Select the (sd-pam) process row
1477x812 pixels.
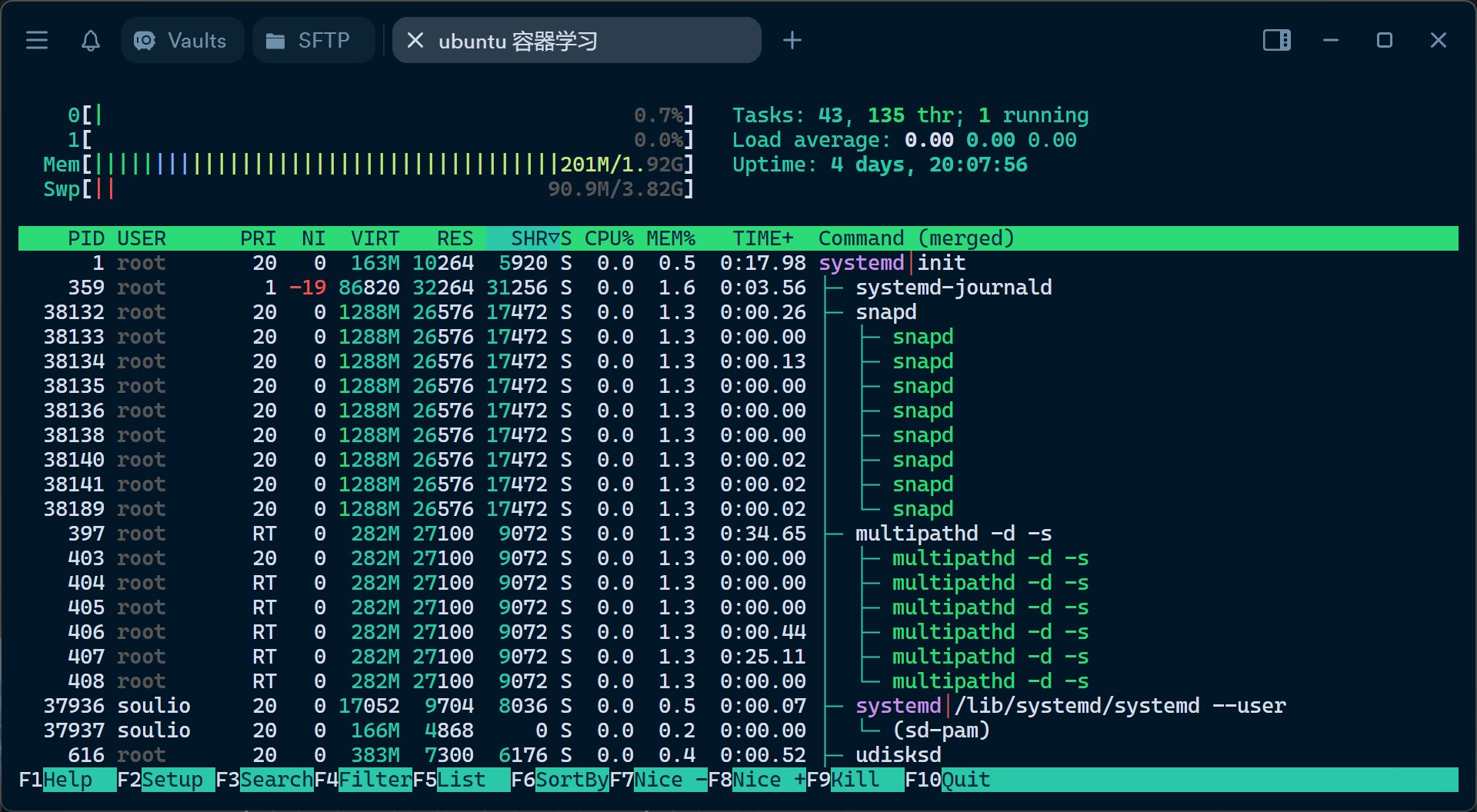[x=738, y=730]
